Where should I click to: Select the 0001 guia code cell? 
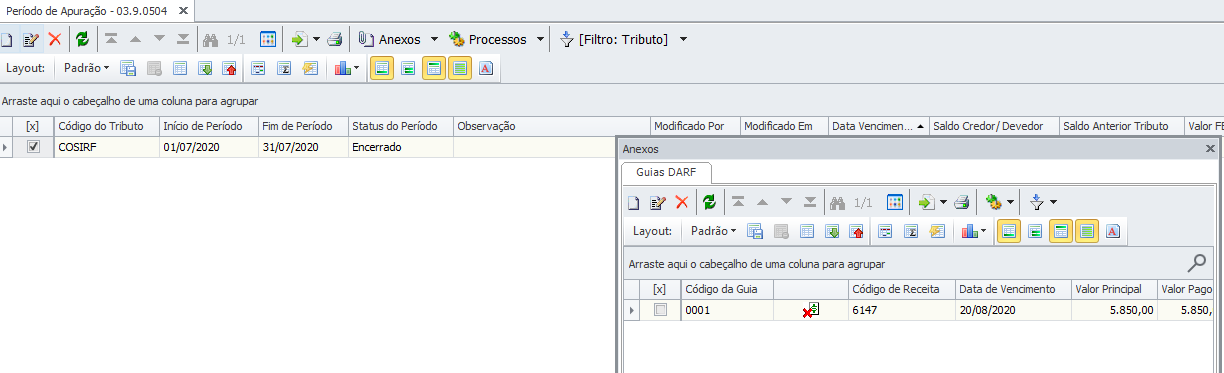pyautogui.click(x=727, y=311)
